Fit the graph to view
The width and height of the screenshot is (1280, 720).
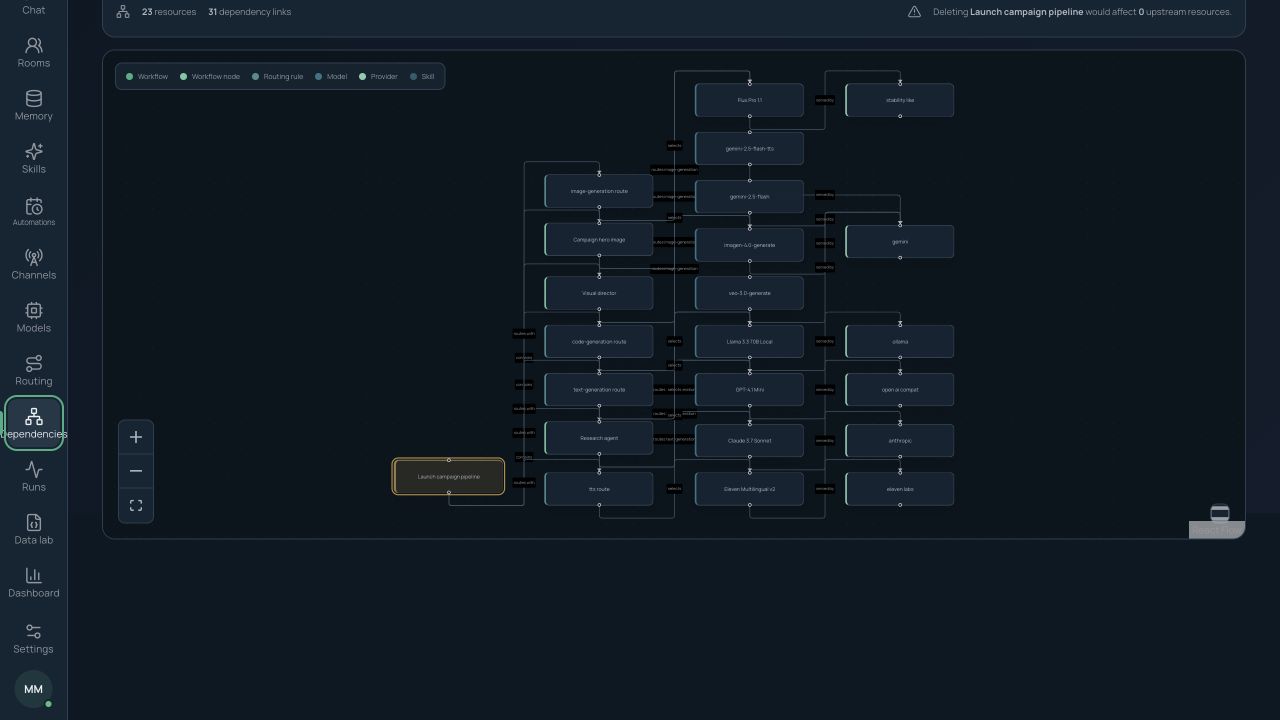pyautogui.click(x=136, y=506)
